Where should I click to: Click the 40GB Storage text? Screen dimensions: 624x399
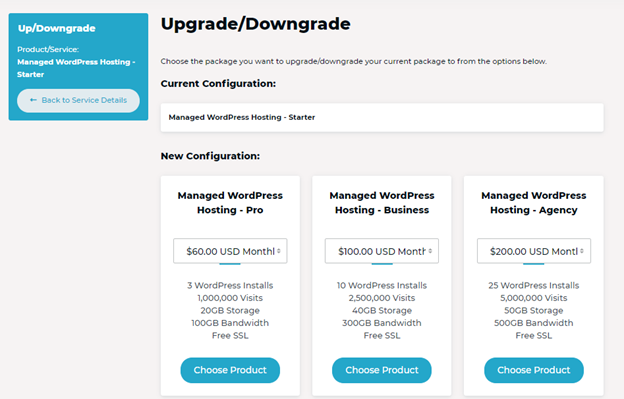382,310
